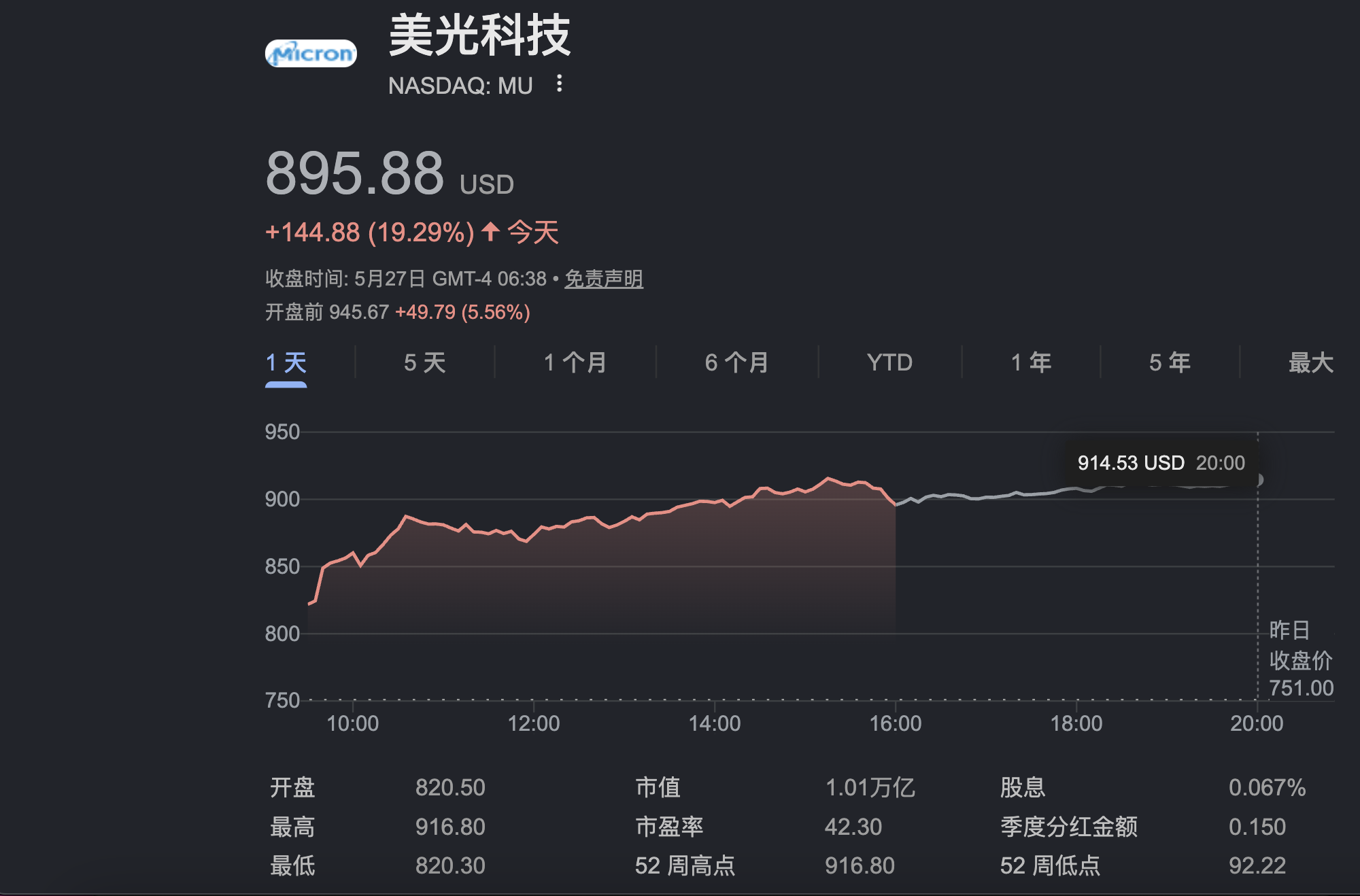Click the 市值 value 1.01万亿

tap(870, 787)
